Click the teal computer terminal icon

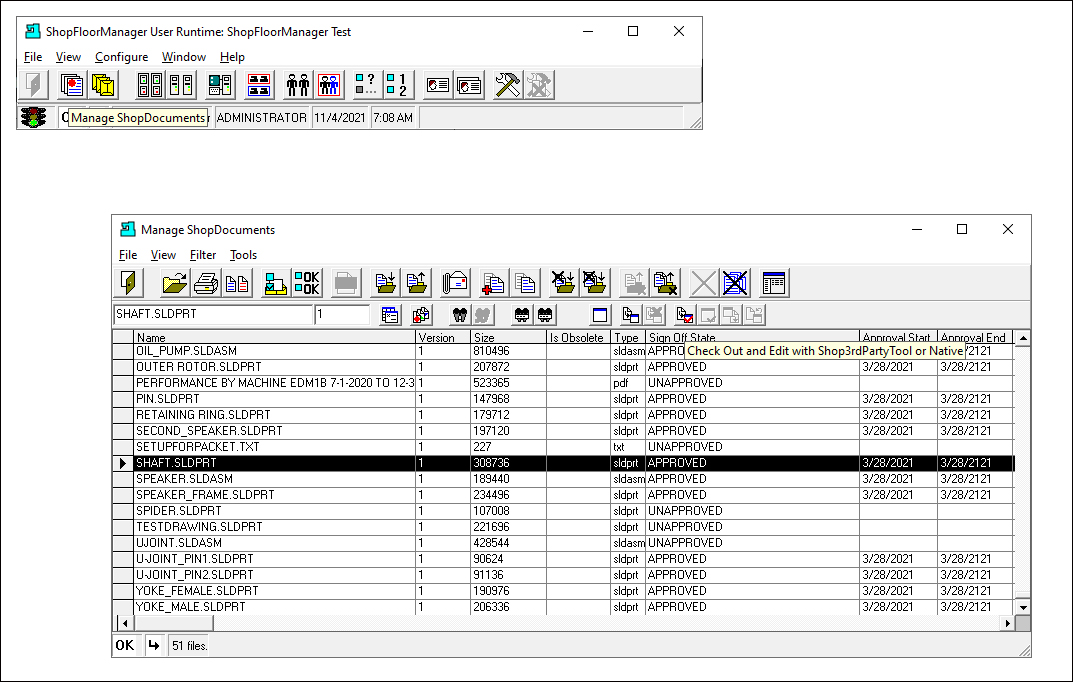[x=220, y=85]
